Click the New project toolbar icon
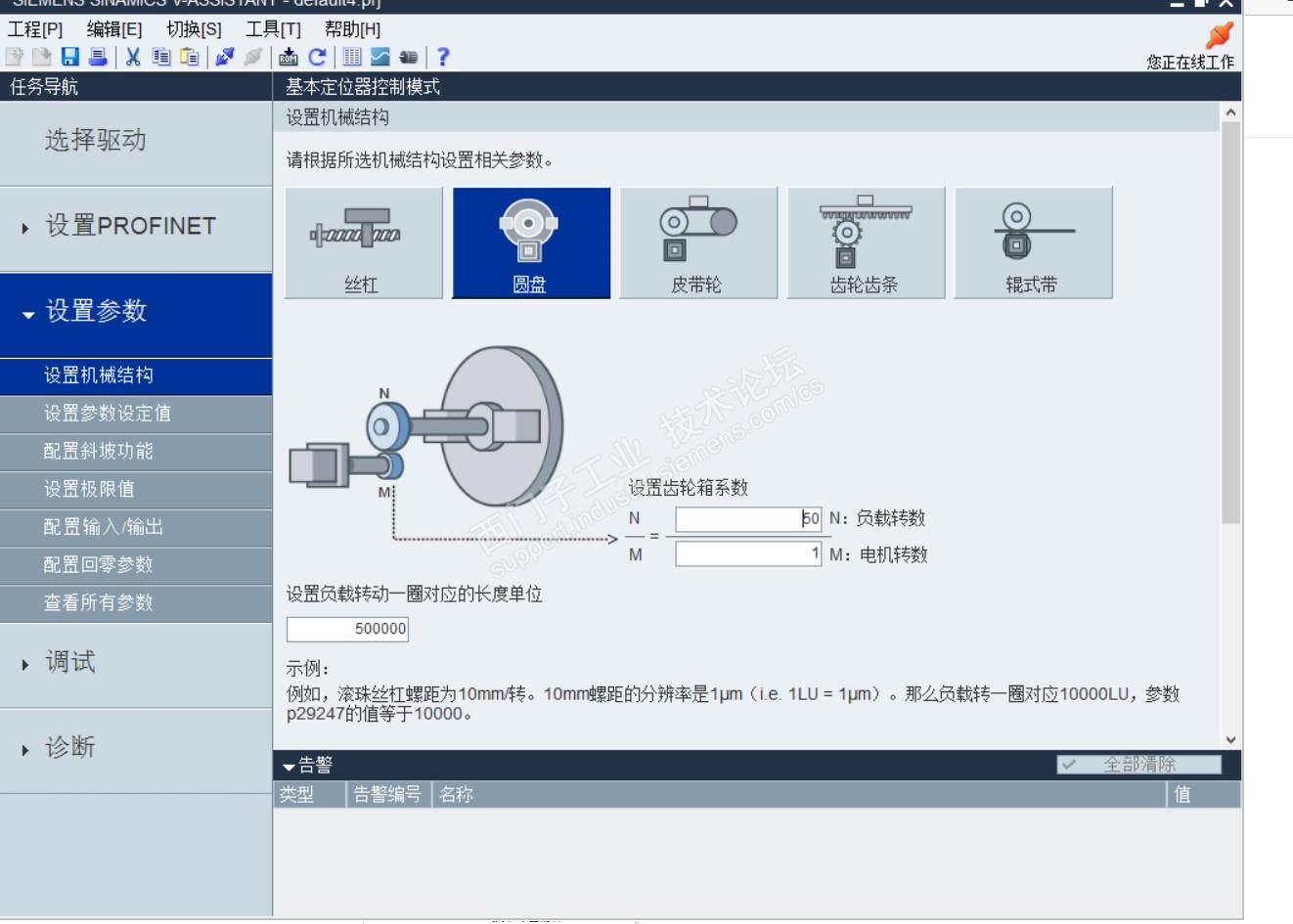Screen dimensions: 1293x924 (15, 58)
